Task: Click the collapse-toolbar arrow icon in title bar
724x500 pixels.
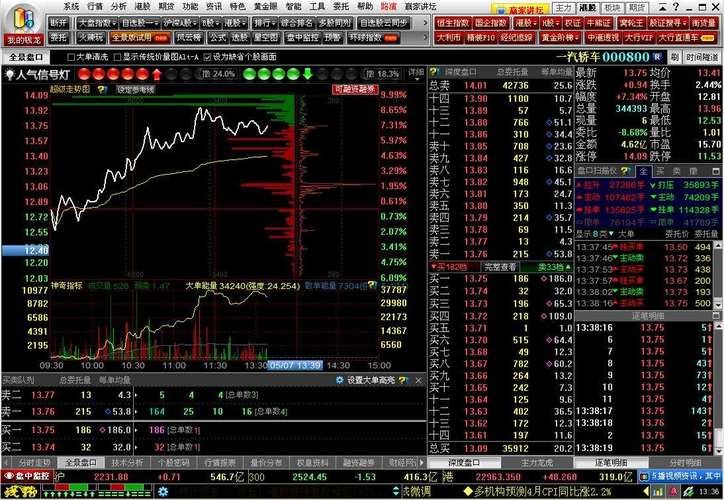Action: 663,7
